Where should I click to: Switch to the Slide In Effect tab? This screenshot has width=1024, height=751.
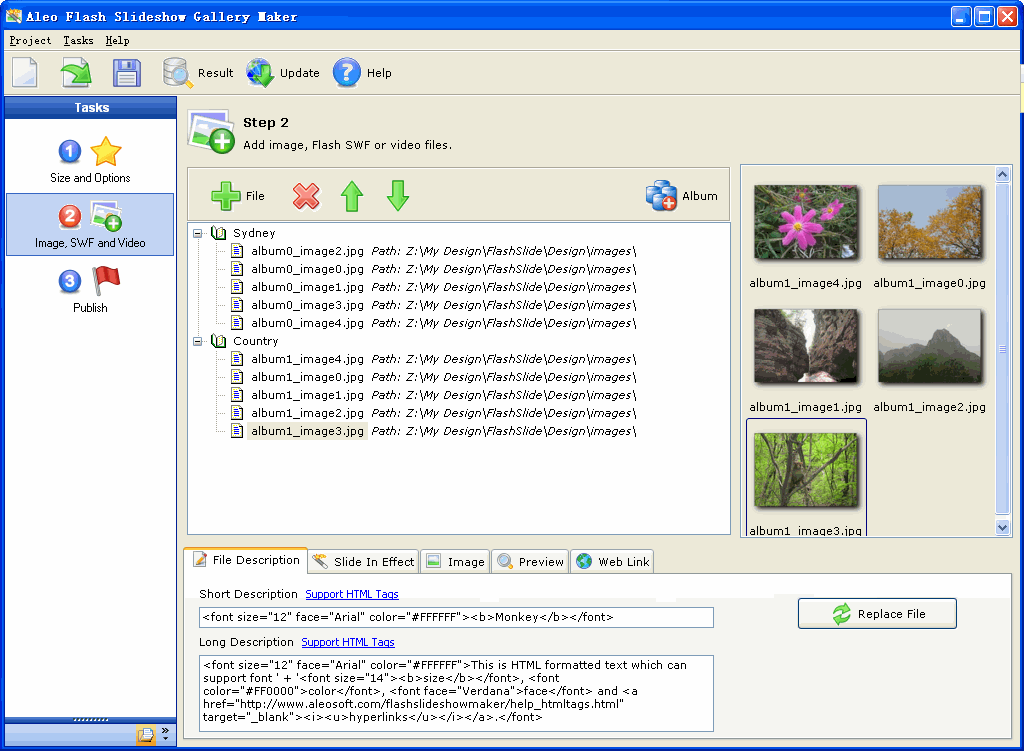(363, 562)
